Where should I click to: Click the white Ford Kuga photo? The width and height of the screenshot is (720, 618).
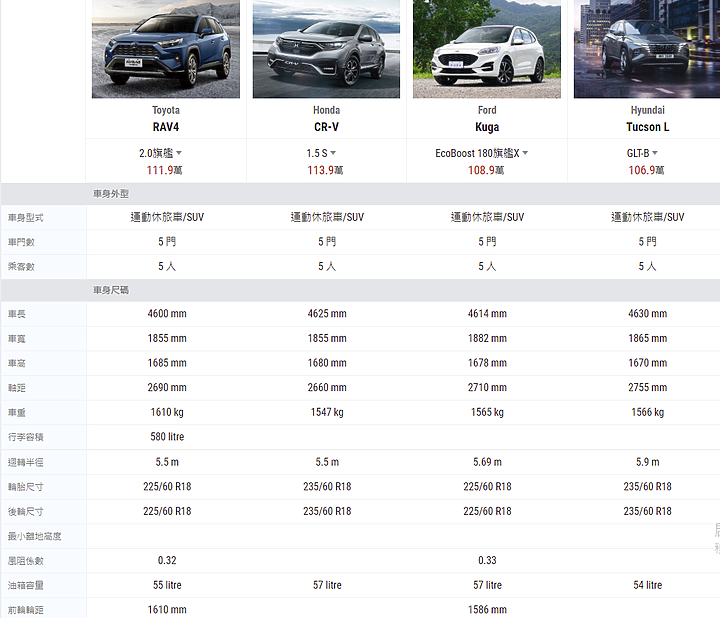487,49
